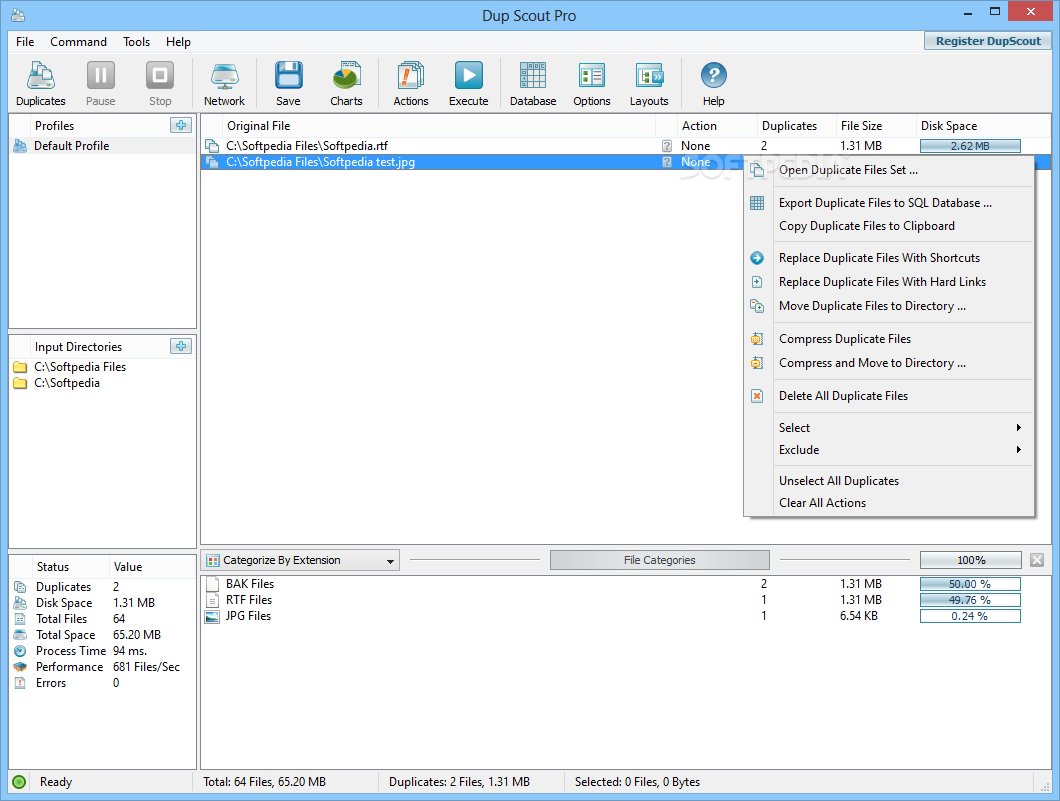The height and width of the screenshot is (801, 1060).
Task: Click the JPG Files category icon
Action: pos(212,616)
